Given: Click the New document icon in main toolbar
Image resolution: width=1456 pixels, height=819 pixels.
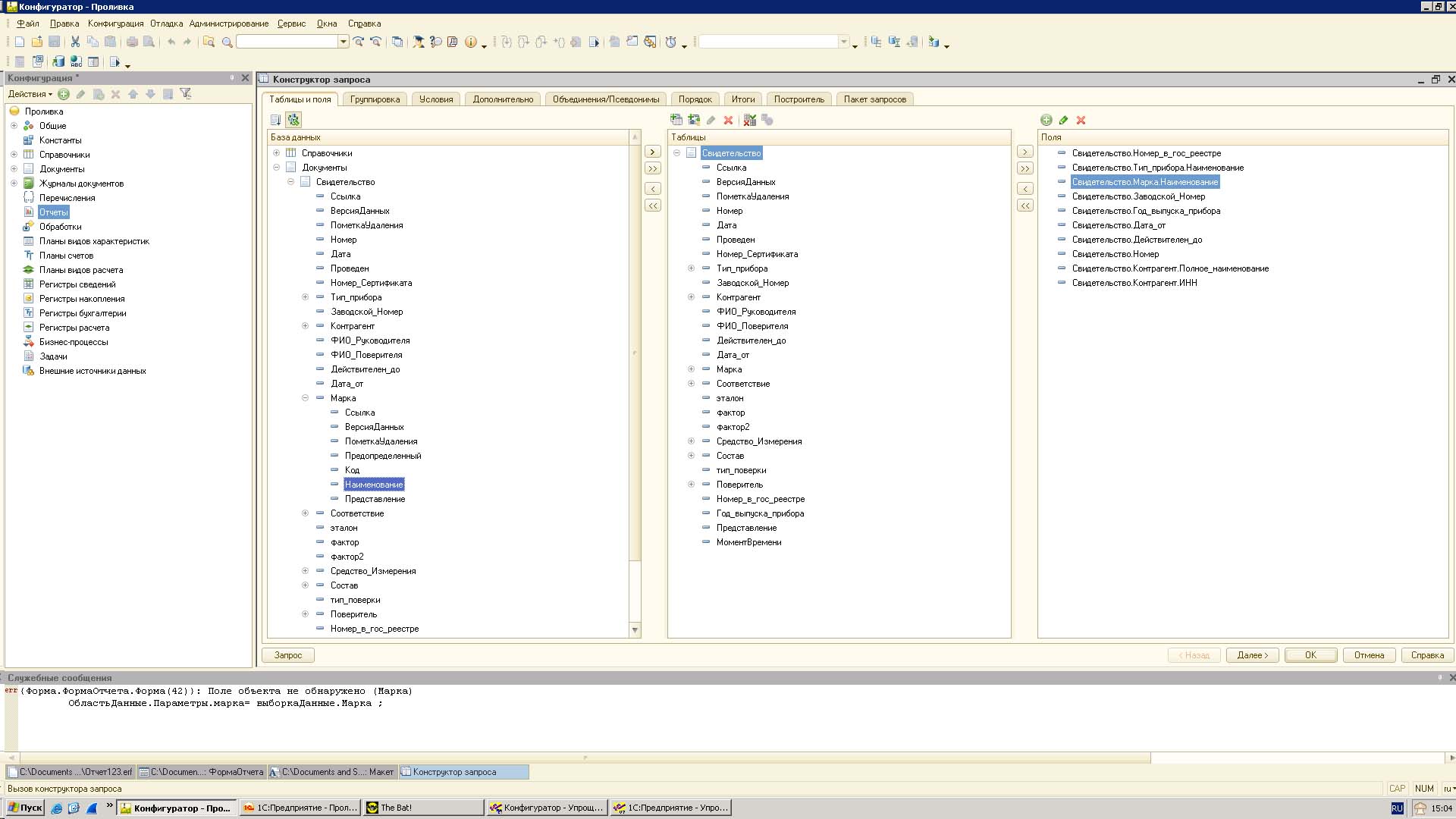Looking at the screenshot, I should point(20,42).
